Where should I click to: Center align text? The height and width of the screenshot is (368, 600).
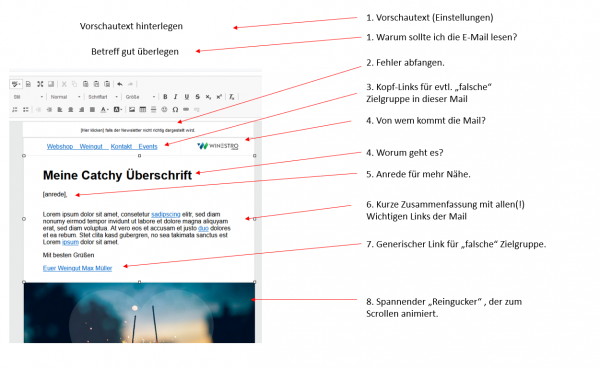[70, 109]
